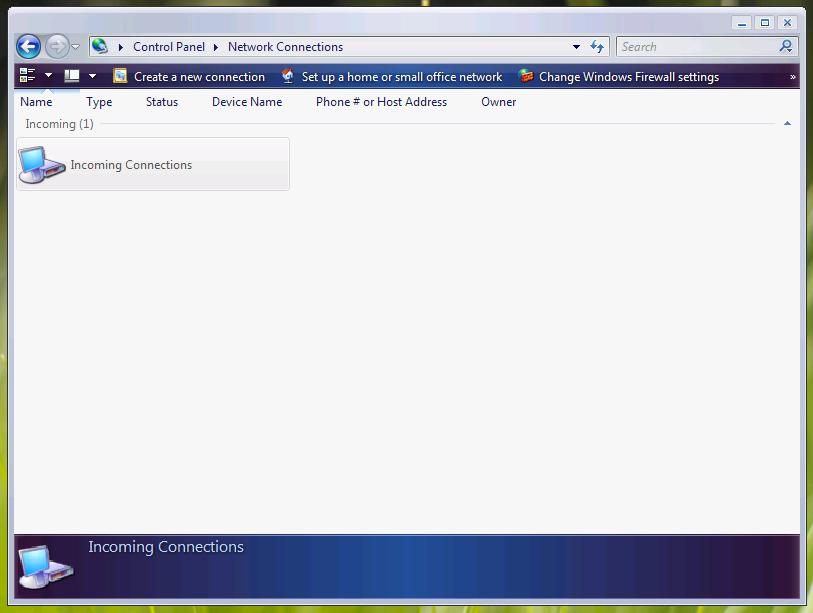Screen dimensions: 813x613
Task: Close the Network Connections window
Action: click(787, 23)
